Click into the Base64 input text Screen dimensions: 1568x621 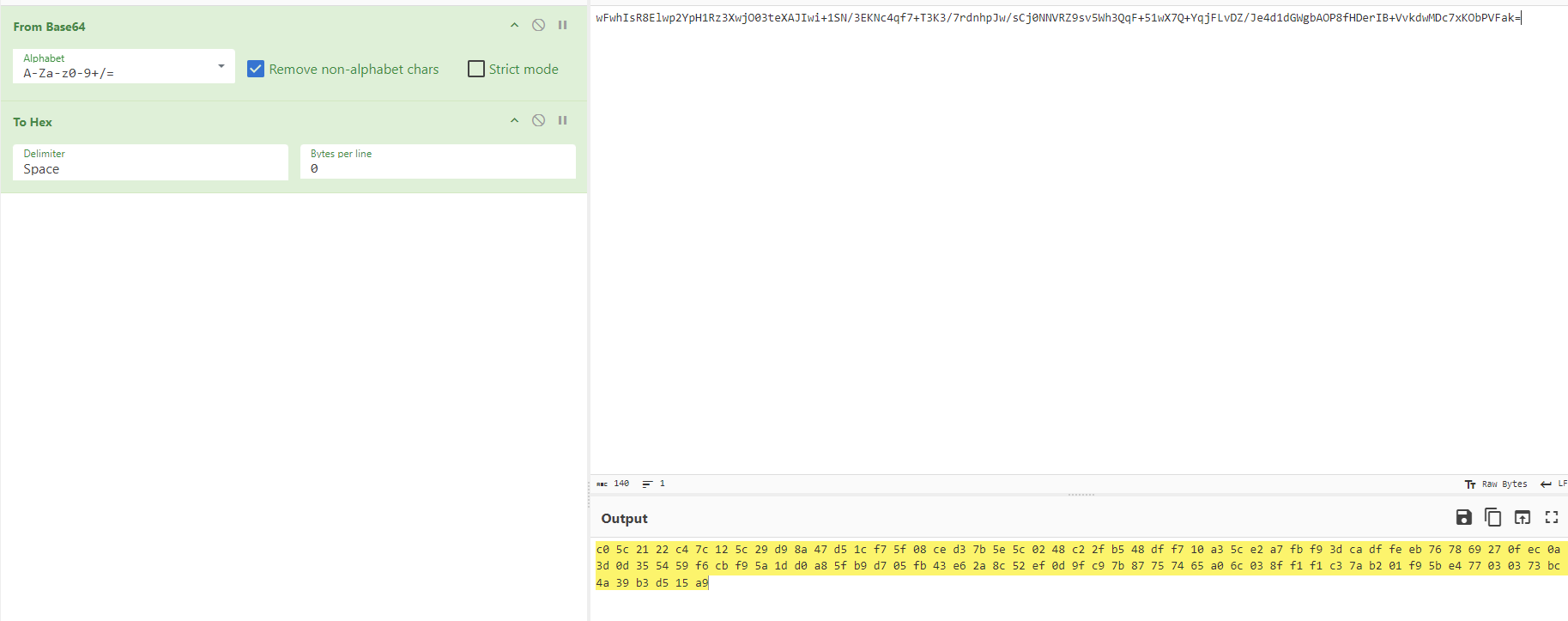tap(1058, 18)
